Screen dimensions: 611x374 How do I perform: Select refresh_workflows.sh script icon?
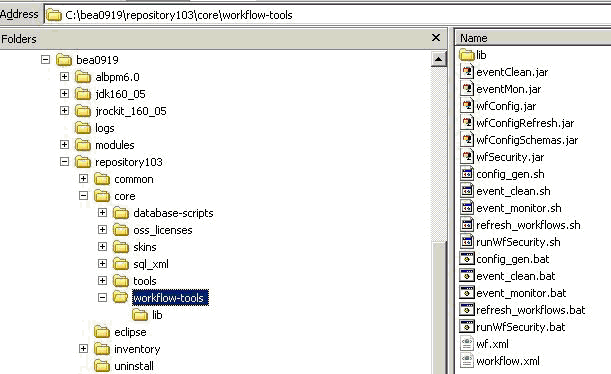pyautogui.click(x=467, y=225)
